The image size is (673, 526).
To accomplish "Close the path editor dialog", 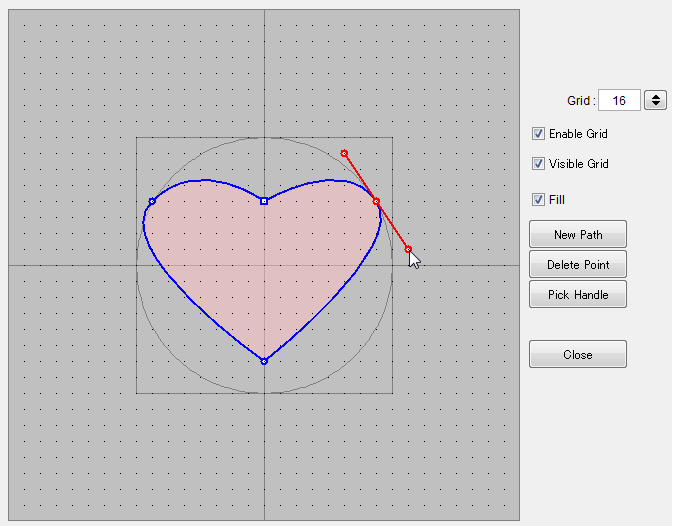I will (577, 355).
